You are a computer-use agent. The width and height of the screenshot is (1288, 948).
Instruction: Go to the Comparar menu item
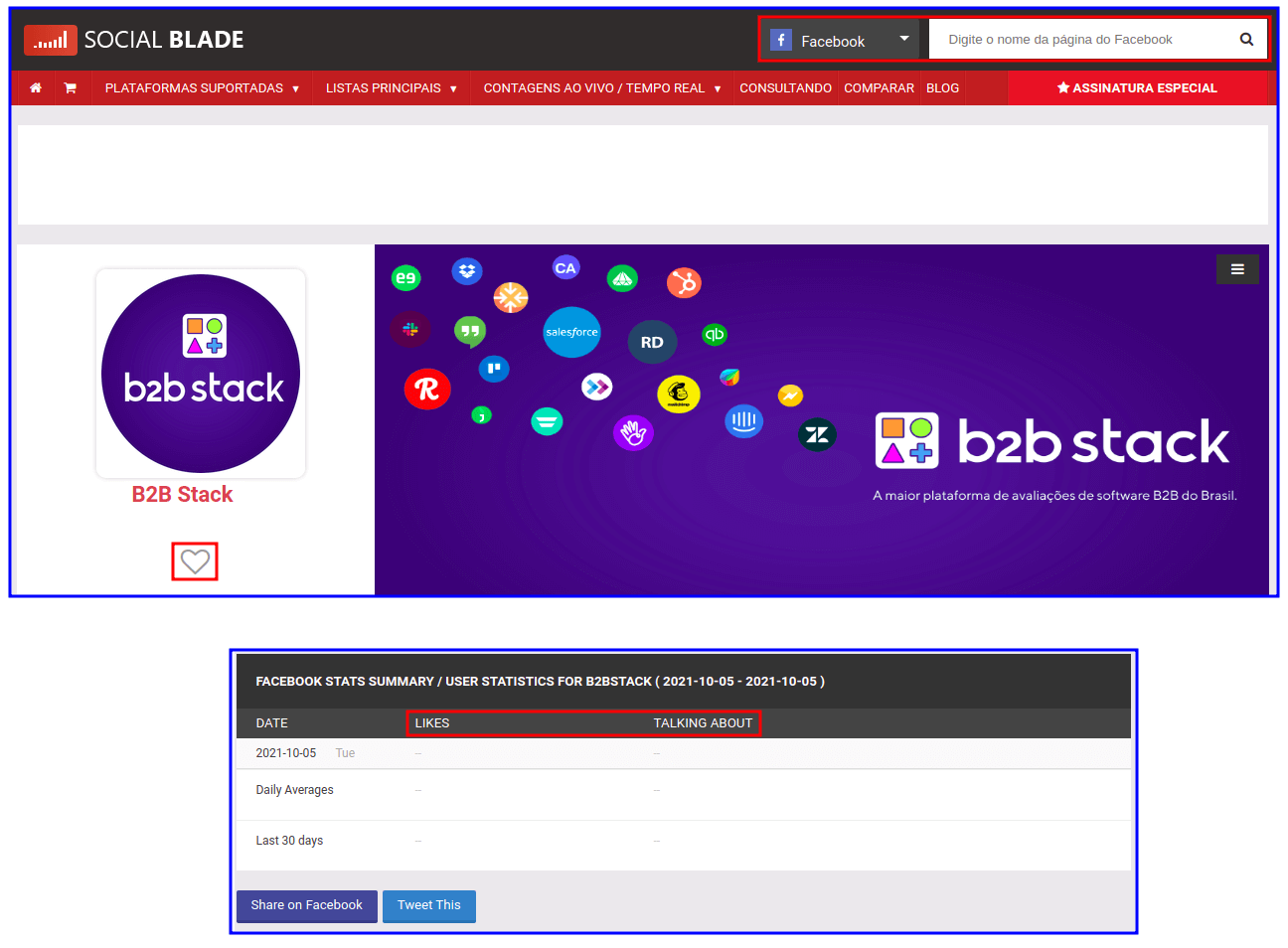[879, 87]
